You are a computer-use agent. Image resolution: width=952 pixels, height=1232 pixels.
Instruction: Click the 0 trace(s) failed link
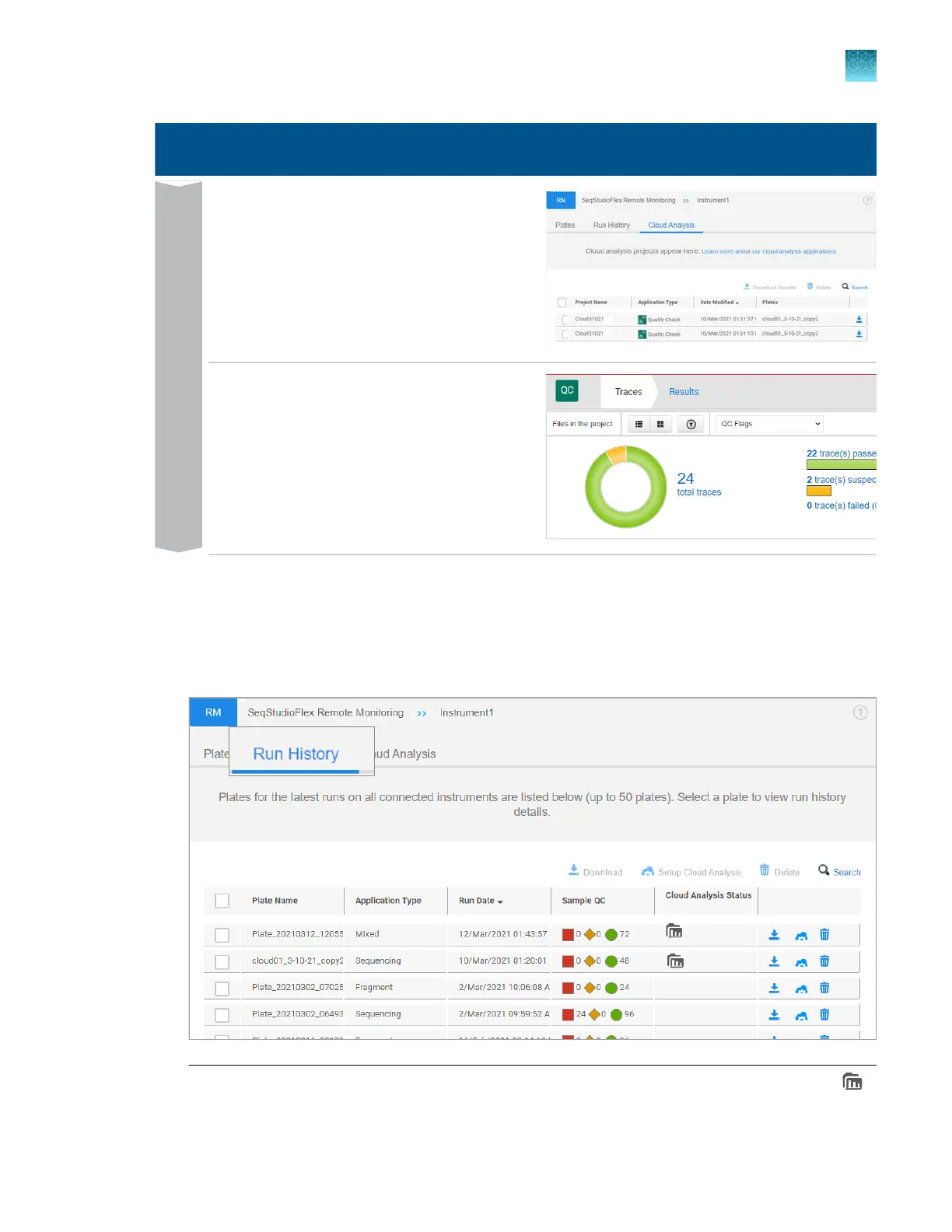tap(842, 506)
